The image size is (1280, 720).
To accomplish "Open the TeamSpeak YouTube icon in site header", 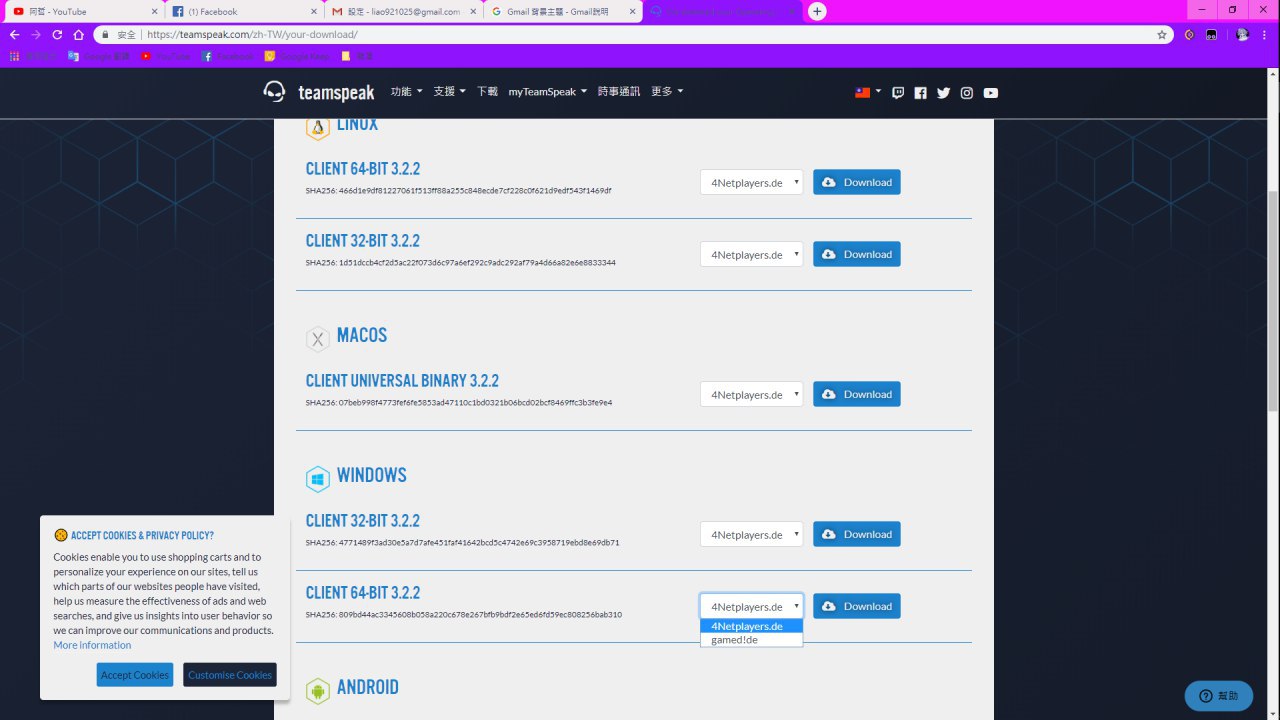I will tap(990, 93).
